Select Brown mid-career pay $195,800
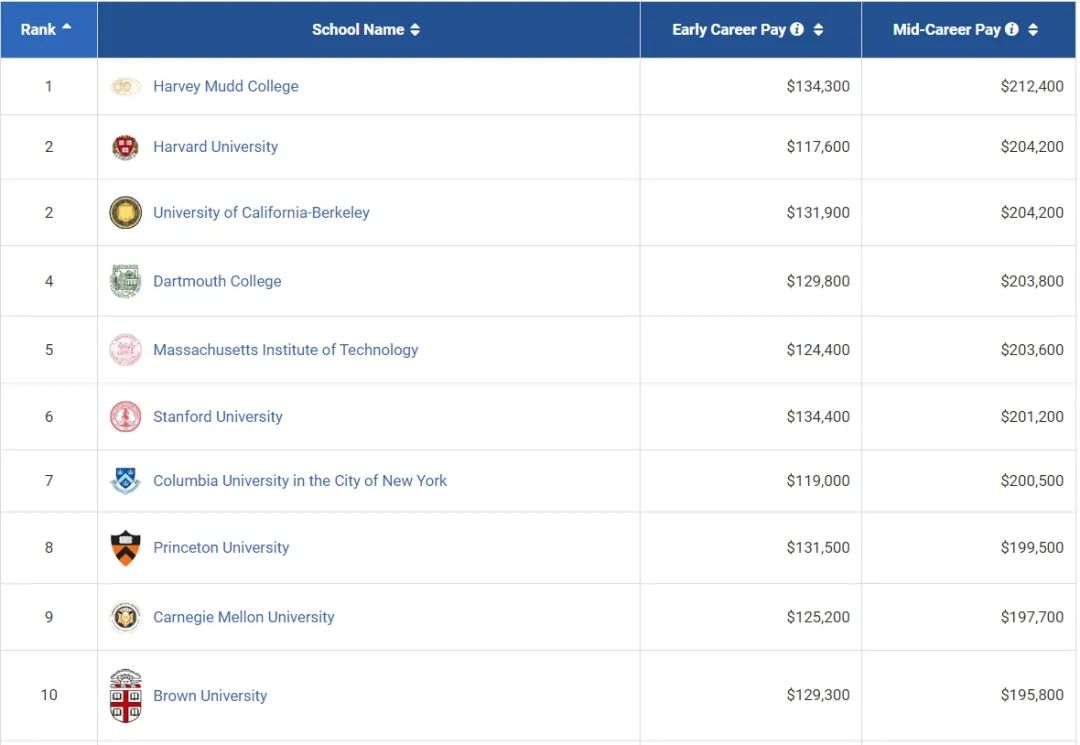Screen dimensions: 1080x745 pyautogui.click(x=1032, y=695)
